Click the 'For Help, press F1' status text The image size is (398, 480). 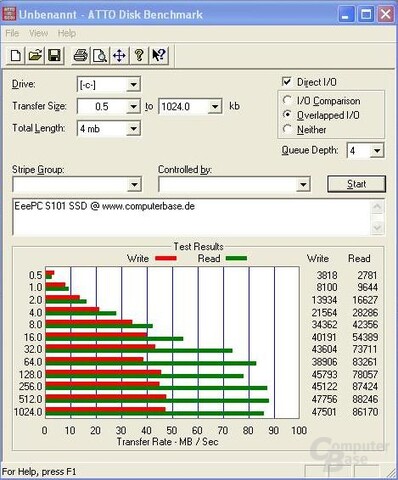(x=39, y=472)
